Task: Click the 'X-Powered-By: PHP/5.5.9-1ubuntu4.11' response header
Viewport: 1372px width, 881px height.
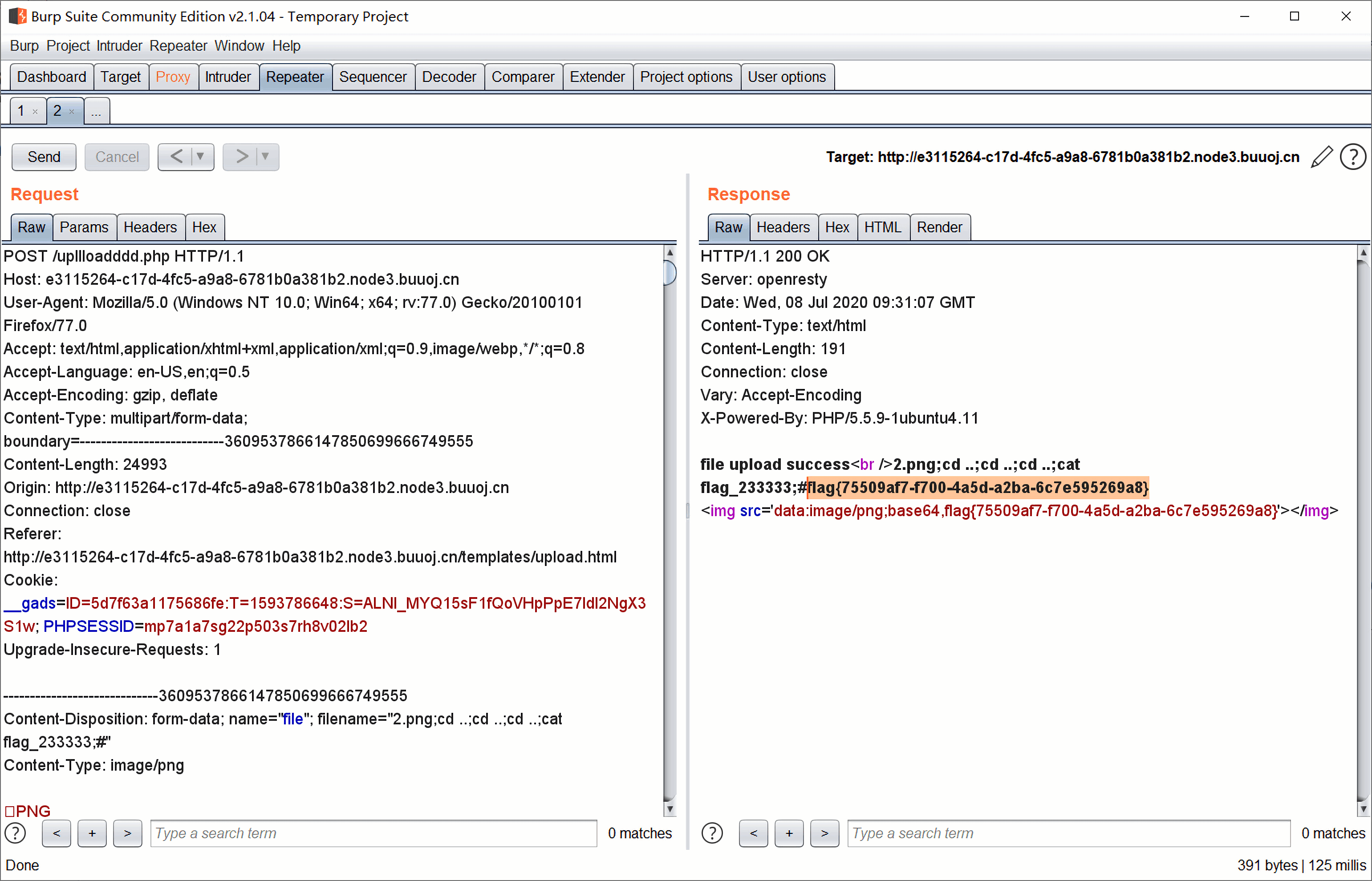Action: (x=840, y=418)
